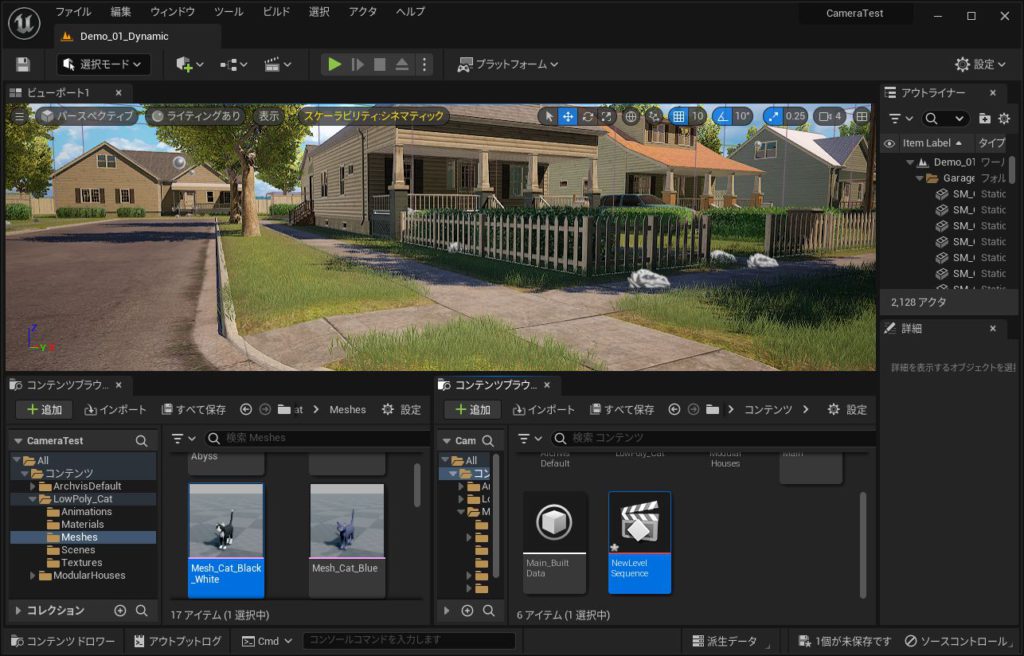The width and height of the screenshot is (1024, 656).
Task: Open the Cmd console type dropdown
Action: (267, 641)
